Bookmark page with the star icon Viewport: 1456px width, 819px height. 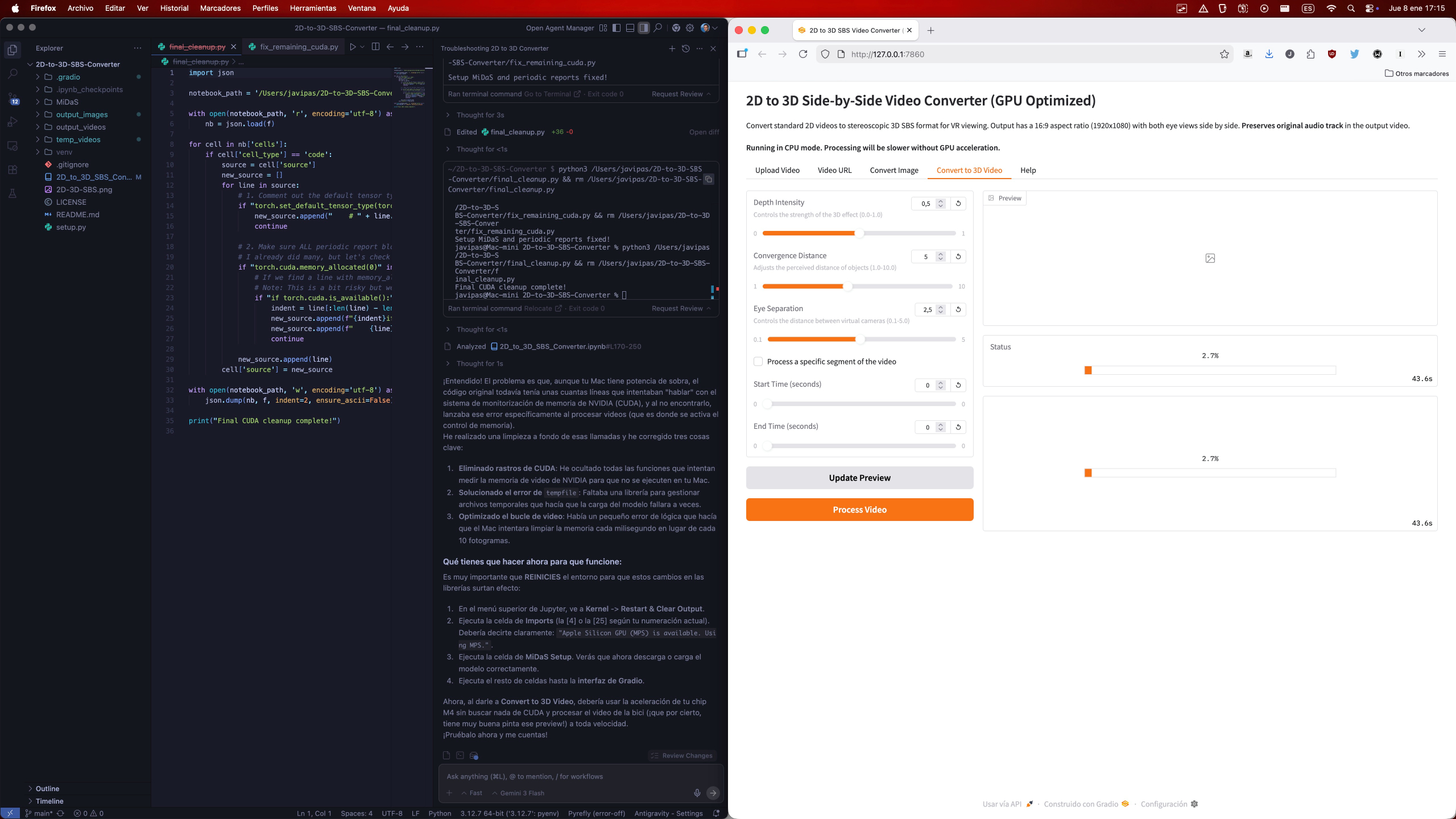pos(1224,54)
